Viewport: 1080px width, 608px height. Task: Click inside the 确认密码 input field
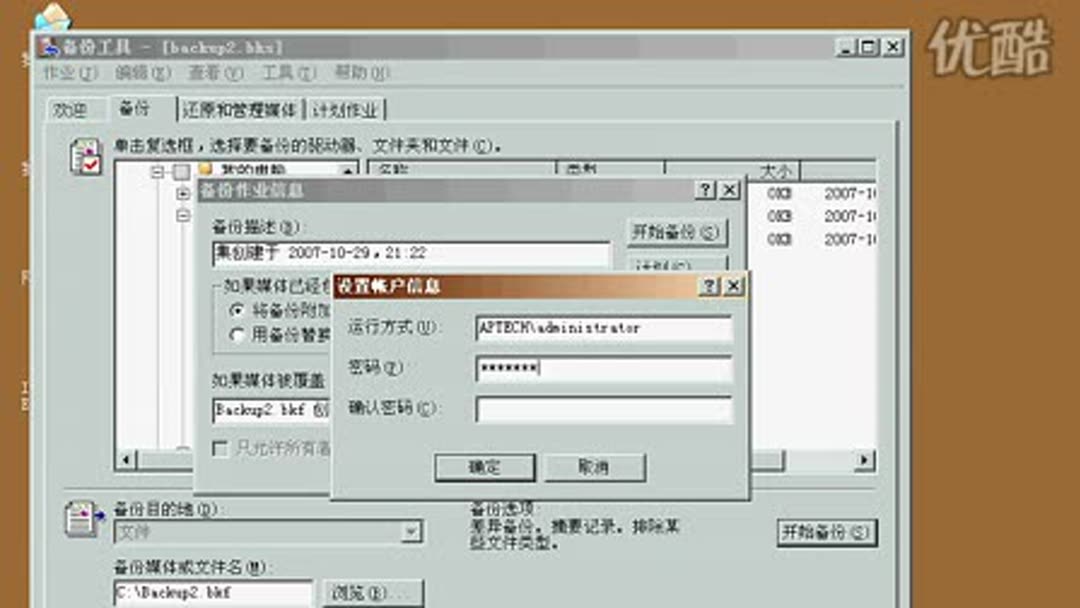[x=600, y=408]
